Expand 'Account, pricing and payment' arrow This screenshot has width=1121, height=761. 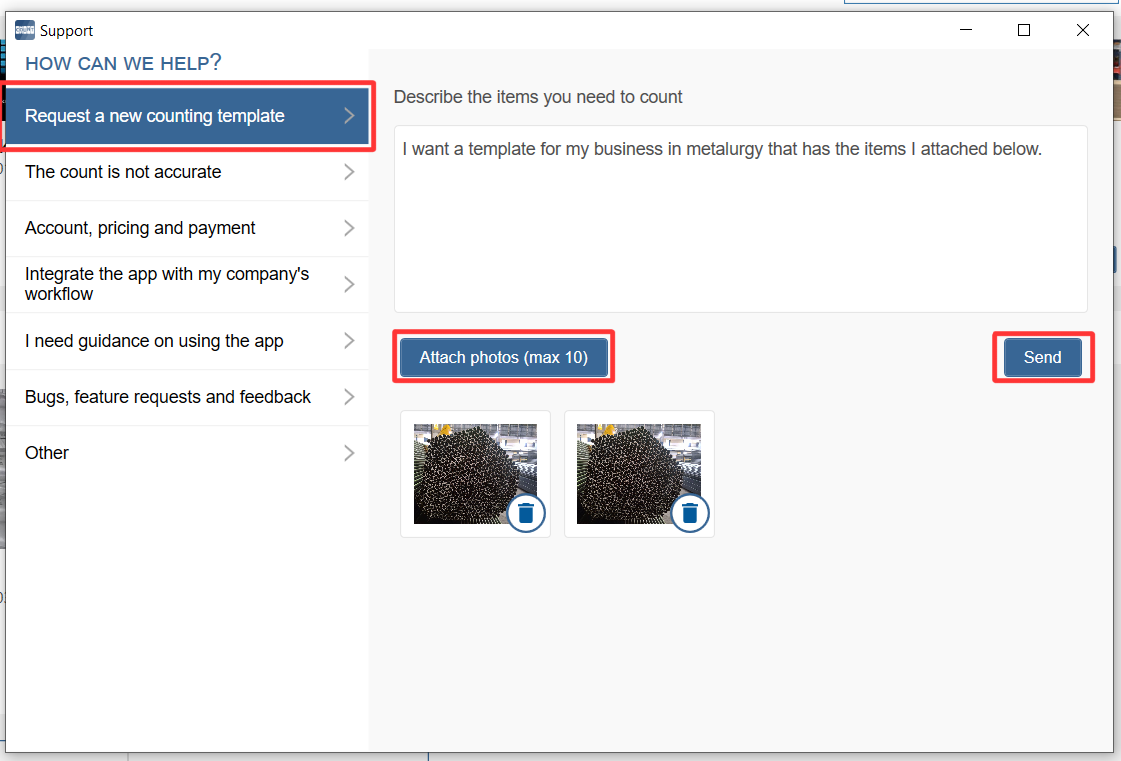coord(349,228)
